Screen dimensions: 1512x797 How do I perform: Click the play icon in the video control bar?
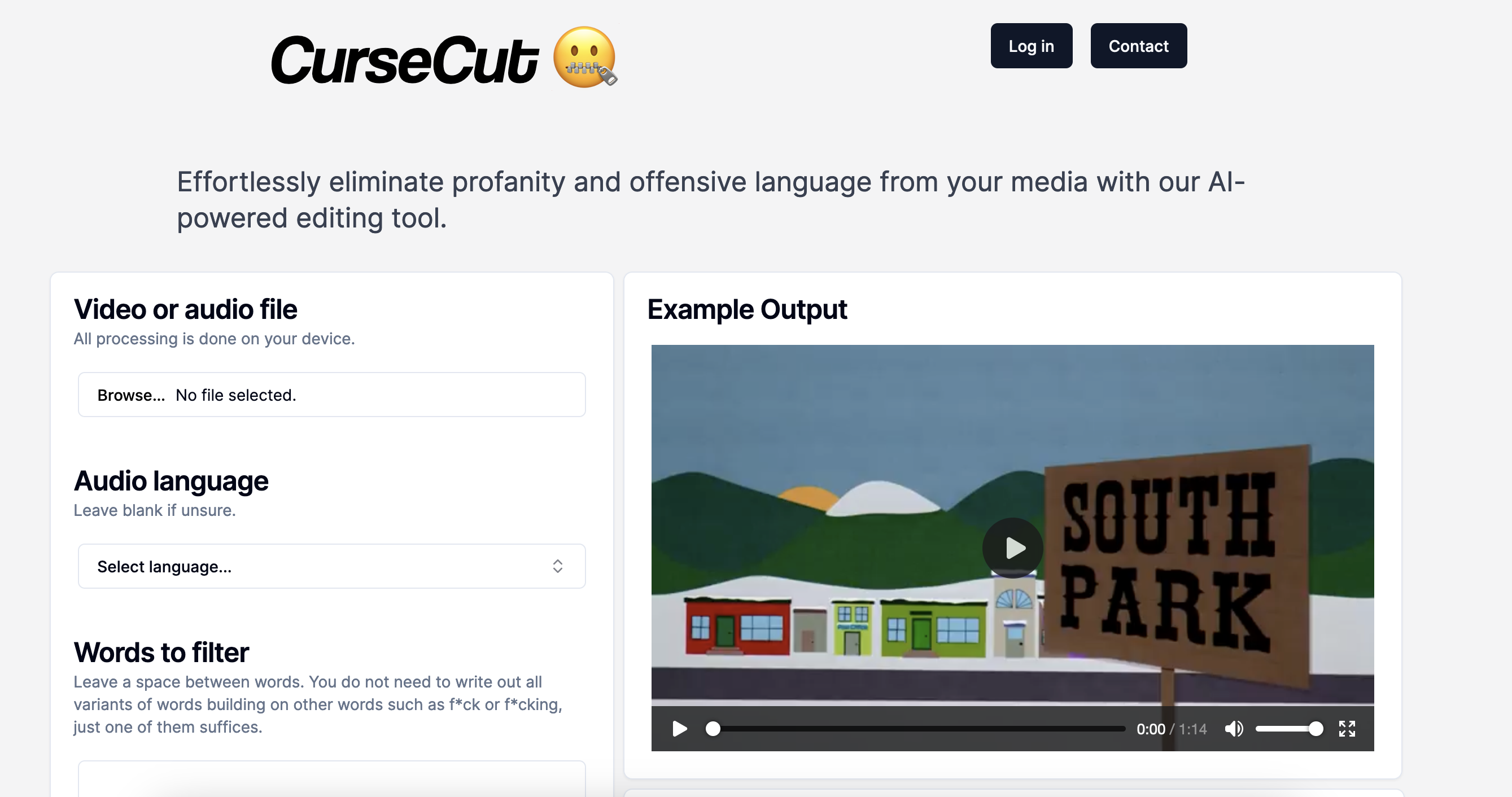[x=679, y=729]
